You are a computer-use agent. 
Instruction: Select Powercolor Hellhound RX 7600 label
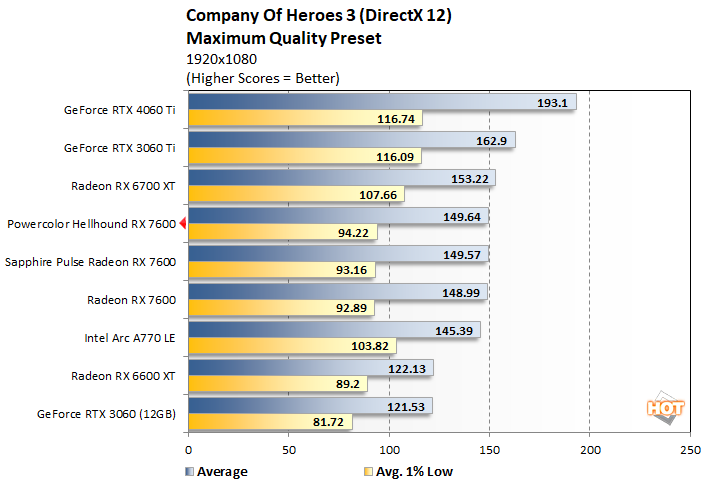pyautogui.click(x=92, y=224)
